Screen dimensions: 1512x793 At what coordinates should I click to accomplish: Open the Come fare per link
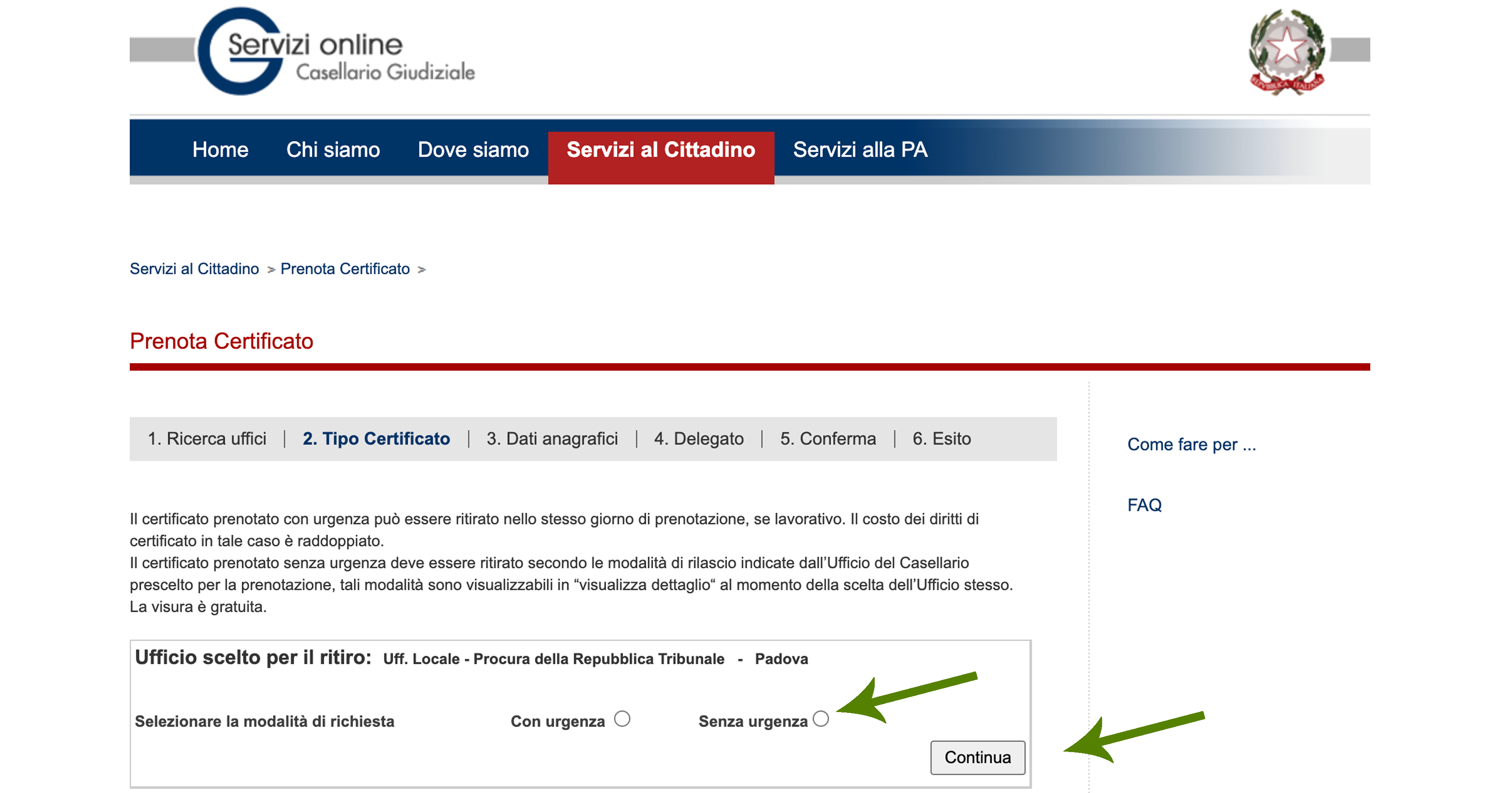(x=1191, y=444)
